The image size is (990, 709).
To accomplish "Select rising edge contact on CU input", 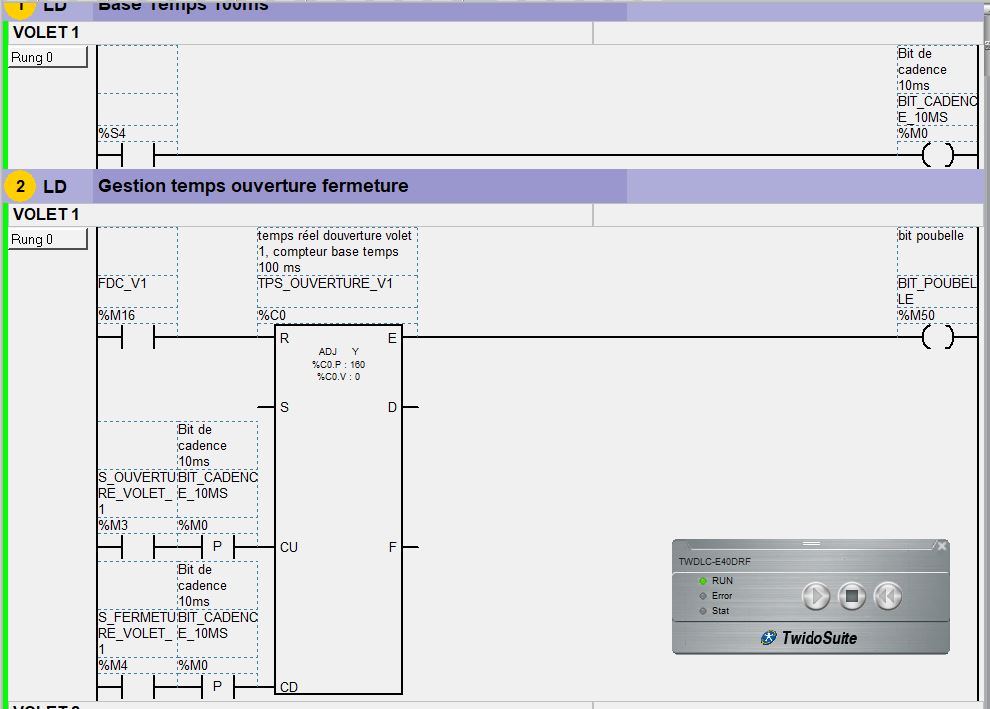I will pyautogui.click(x=217, y=548).
